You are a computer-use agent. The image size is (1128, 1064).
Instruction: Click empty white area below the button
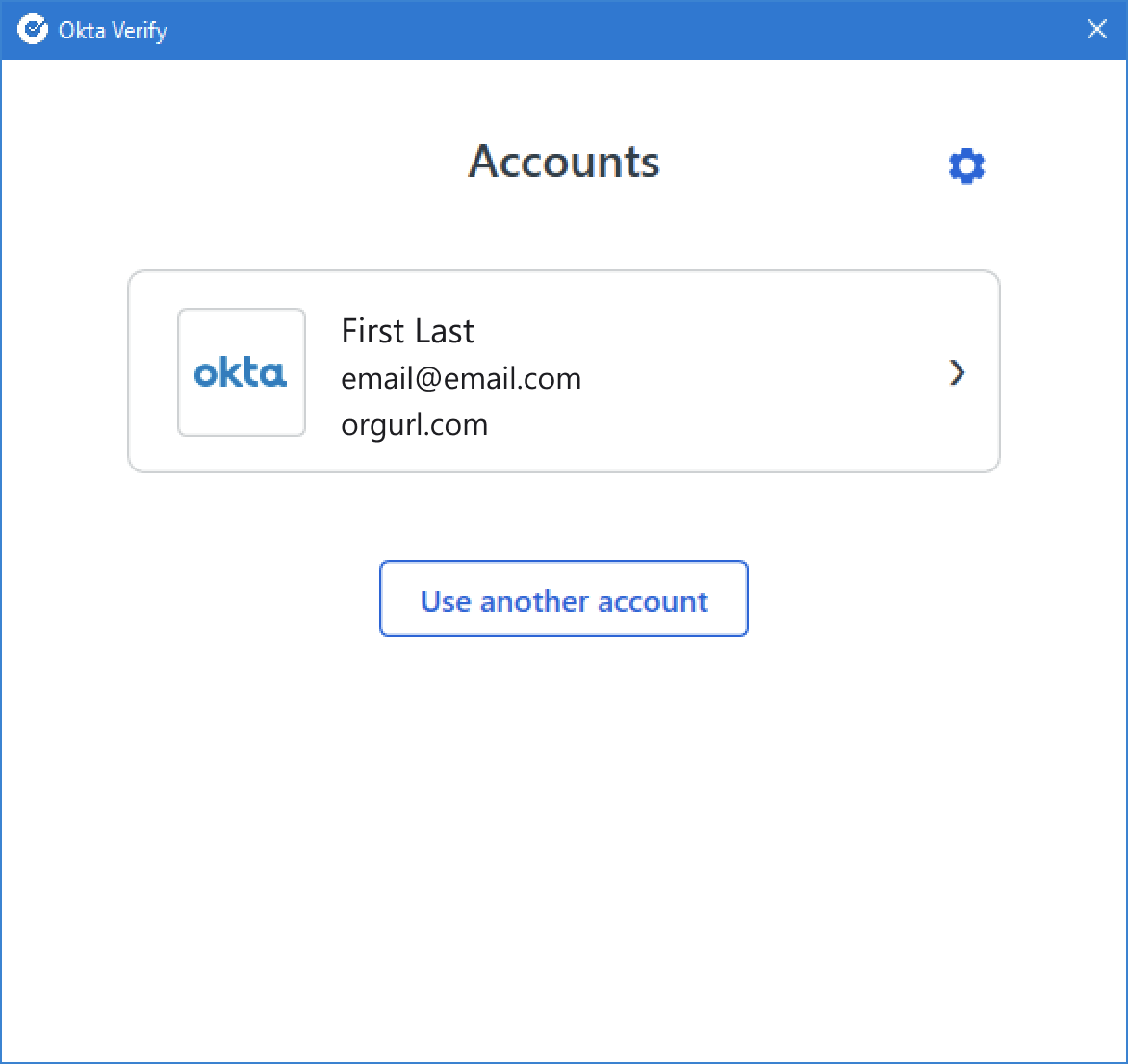(563, 849)
